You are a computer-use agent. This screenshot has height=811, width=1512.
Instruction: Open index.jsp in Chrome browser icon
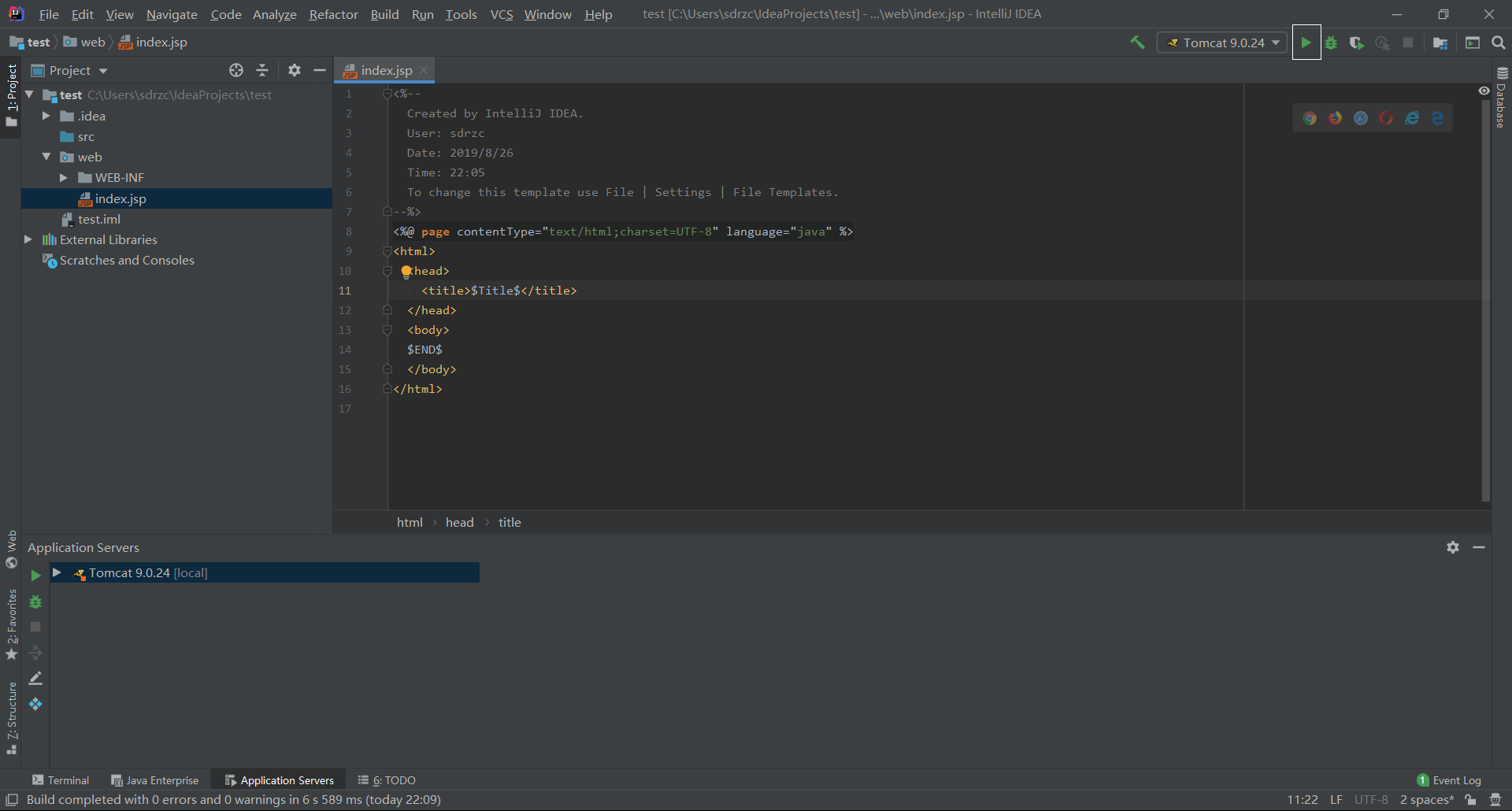point(1310,118)
